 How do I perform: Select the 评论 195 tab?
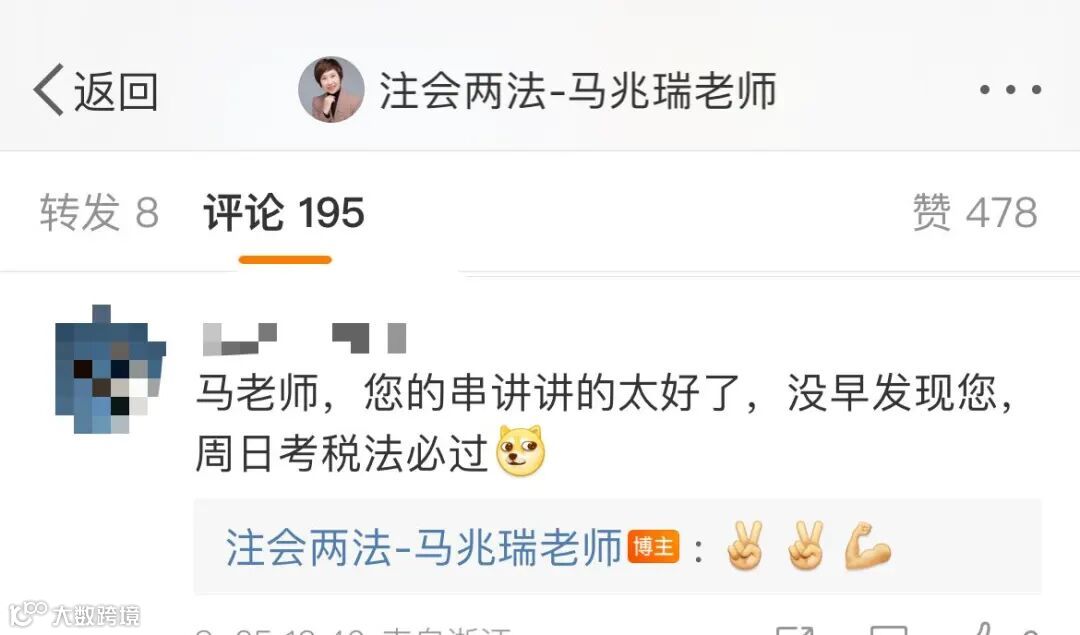284,212
